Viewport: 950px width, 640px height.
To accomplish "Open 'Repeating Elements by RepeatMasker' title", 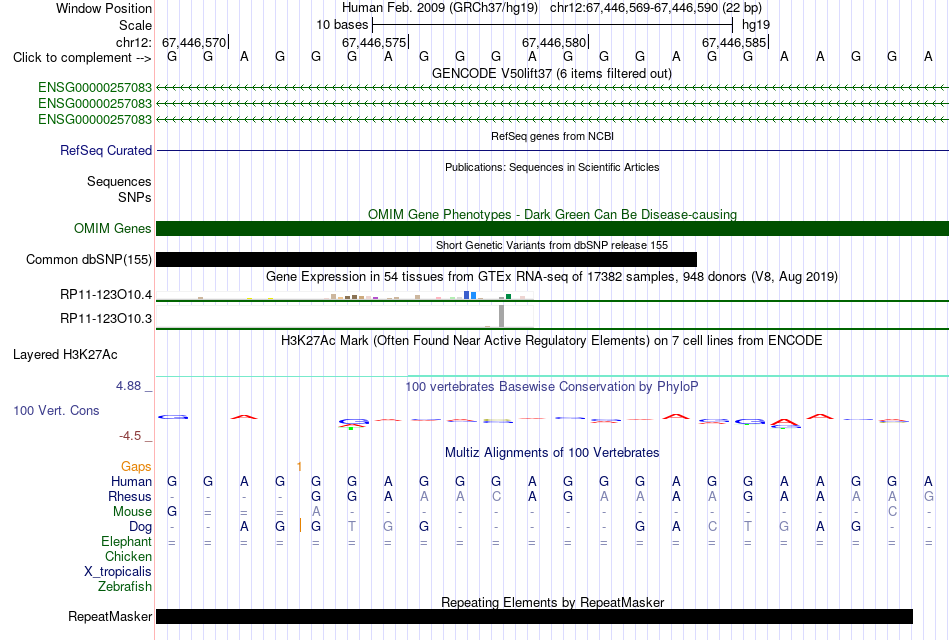I will tap(552, 602).
